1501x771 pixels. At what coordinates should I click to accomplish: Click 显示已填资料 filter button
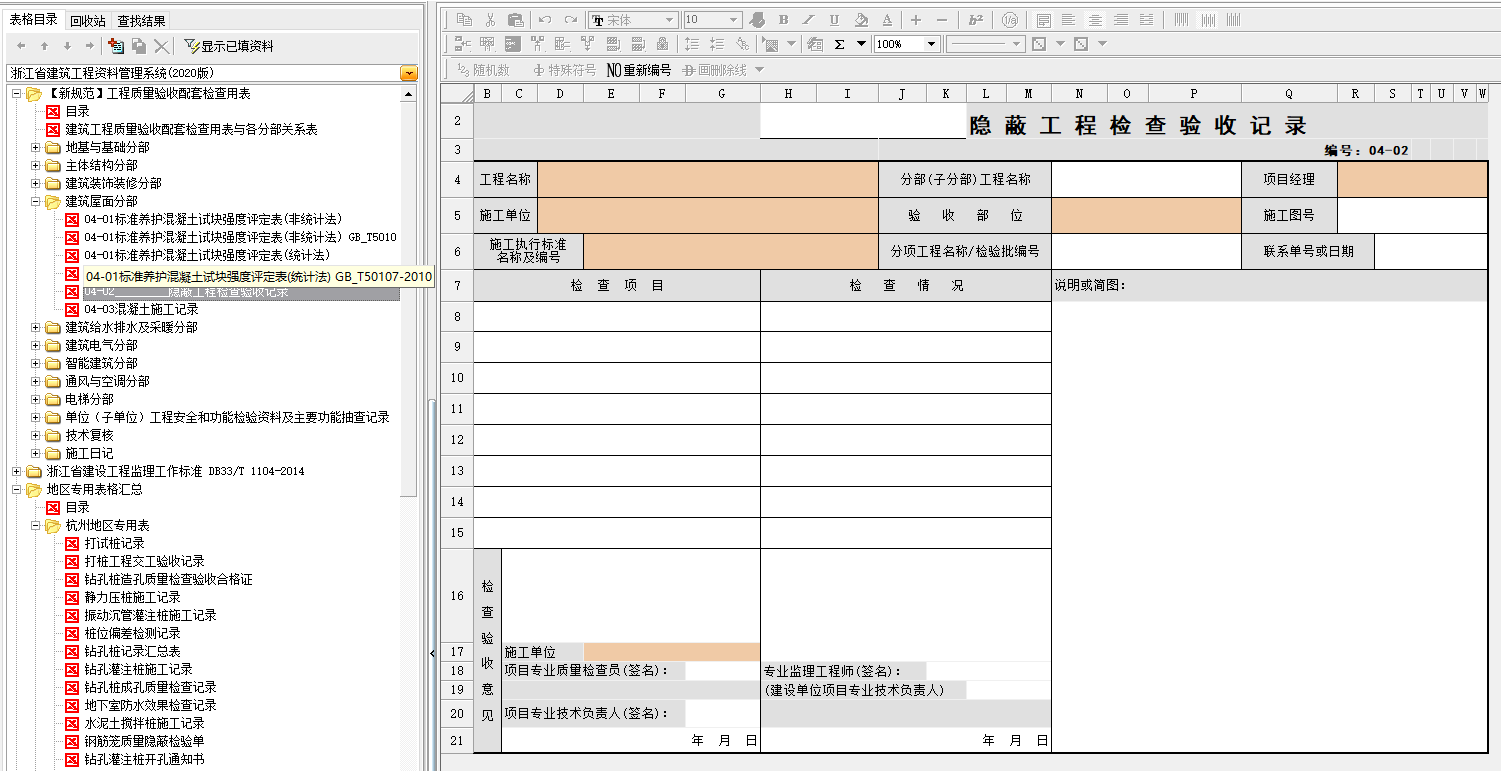(229, 46)
